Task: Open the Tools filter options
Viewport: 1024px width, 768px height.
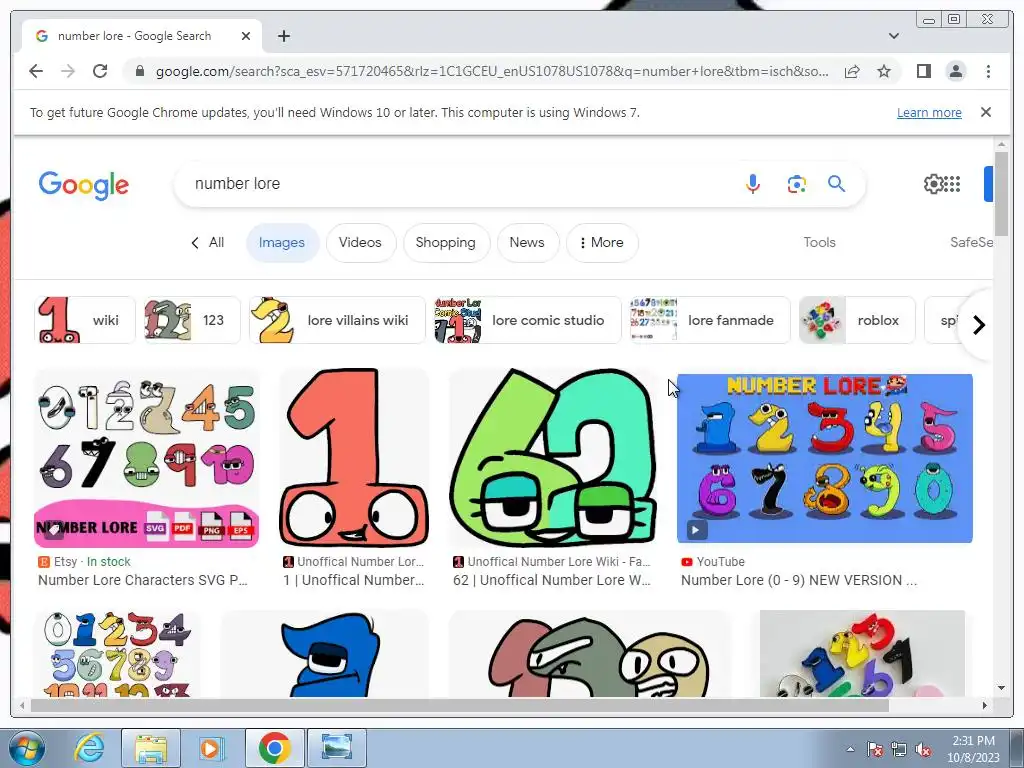Action: coord(819,242)
